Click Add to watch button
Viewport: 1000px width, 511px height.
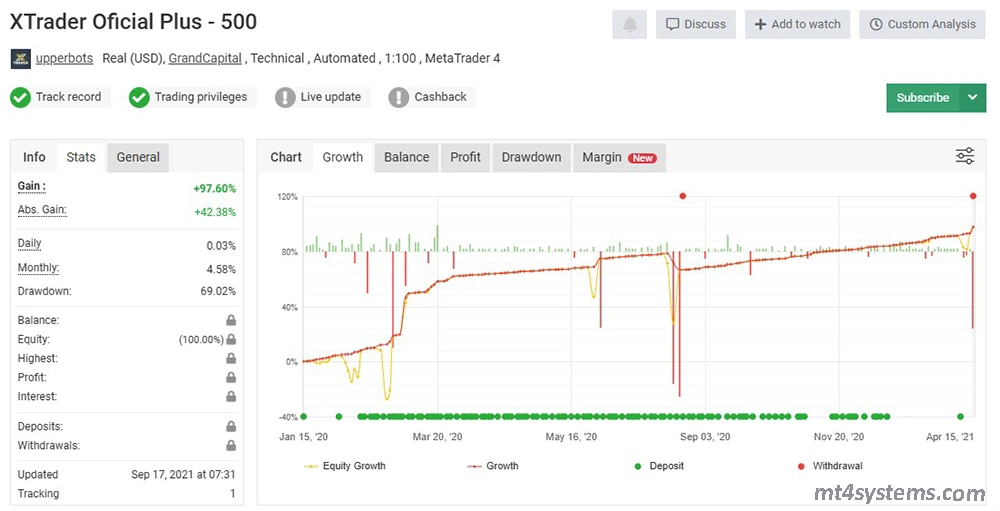coord(797,24)
